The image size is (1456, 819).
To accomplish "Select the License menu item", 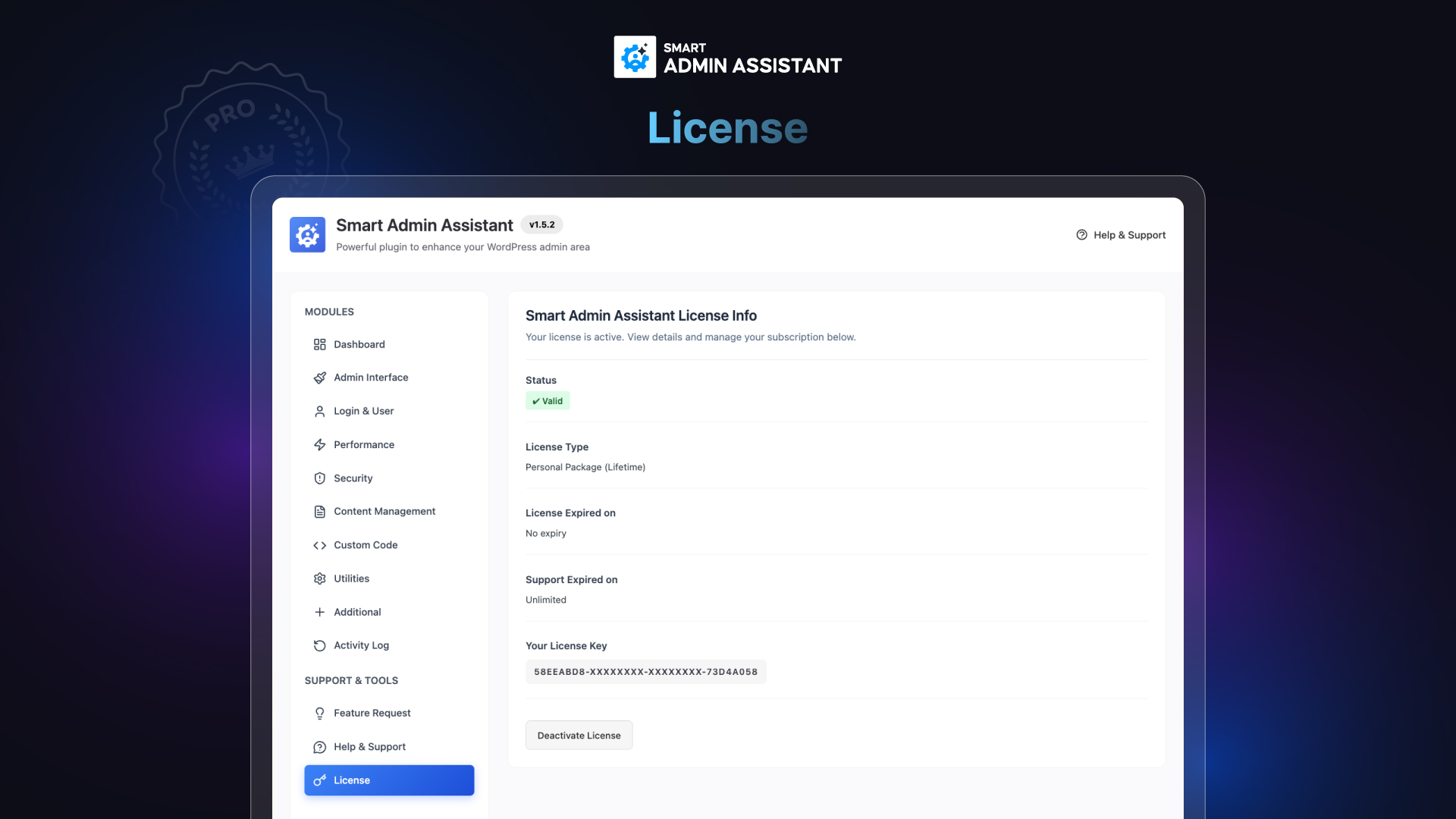I will (389, 780).
